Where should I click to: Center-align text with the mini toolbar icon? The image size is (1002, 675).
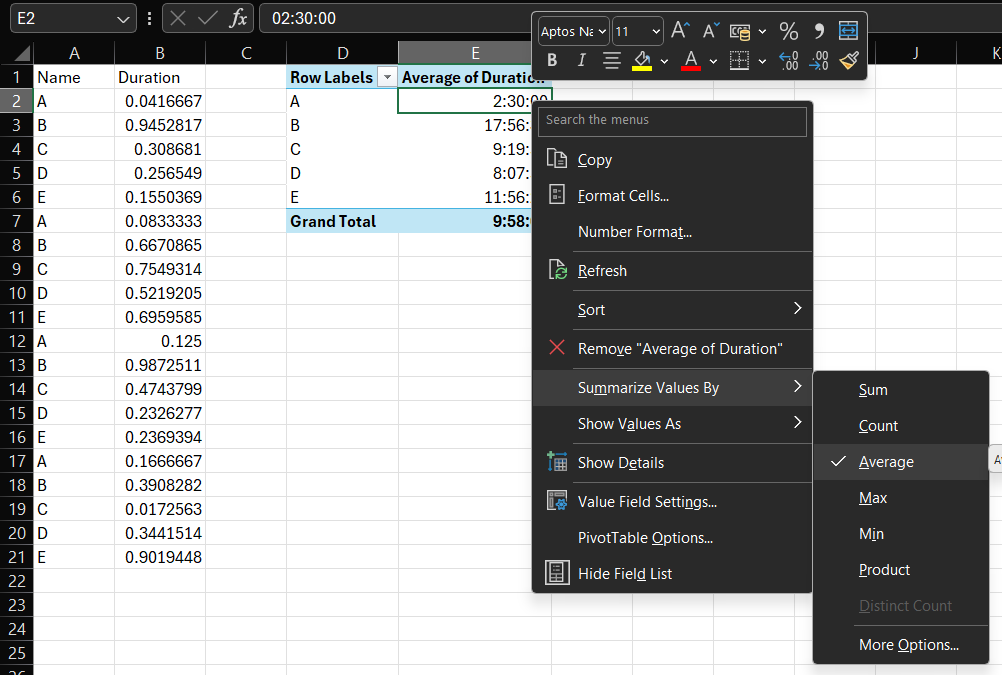612,61
